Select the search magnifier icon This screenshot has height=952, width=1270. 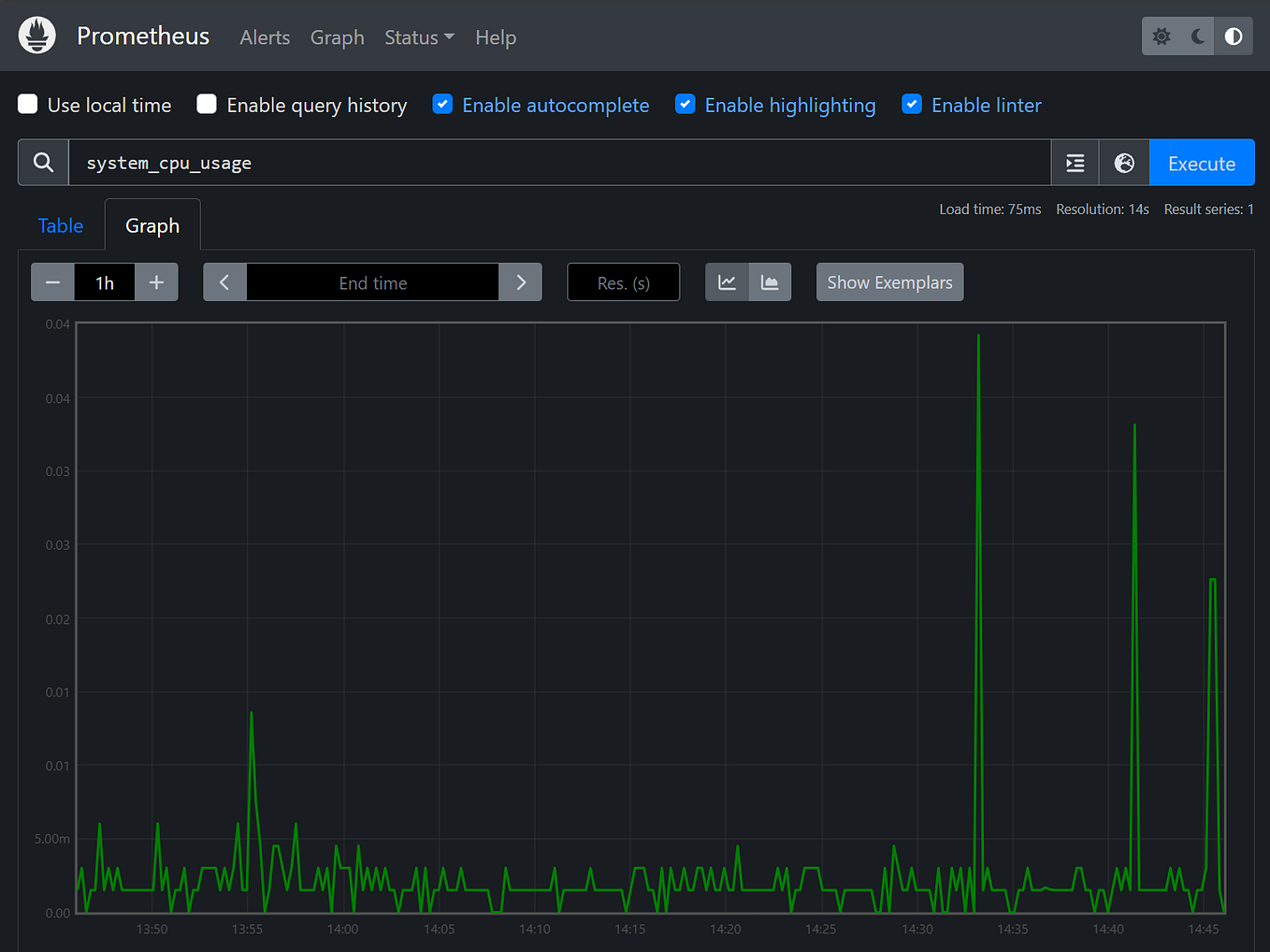pos(43,162)
